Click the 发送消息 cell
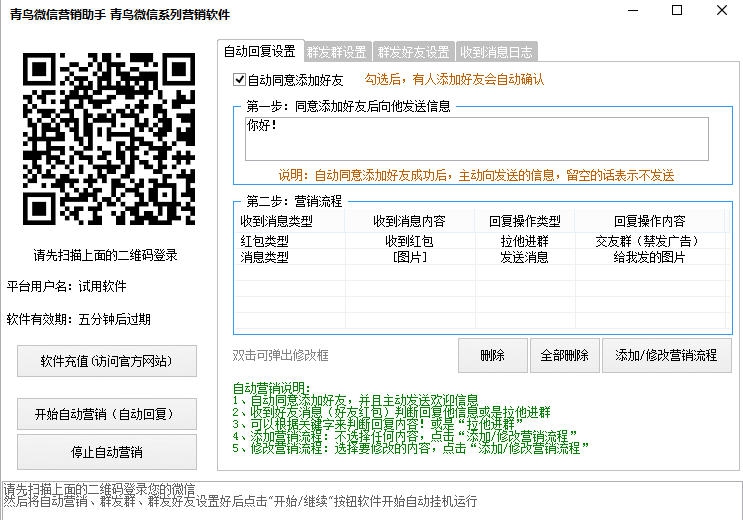The height and width of the screenshot is (520, 743). (x=525, y=257)
